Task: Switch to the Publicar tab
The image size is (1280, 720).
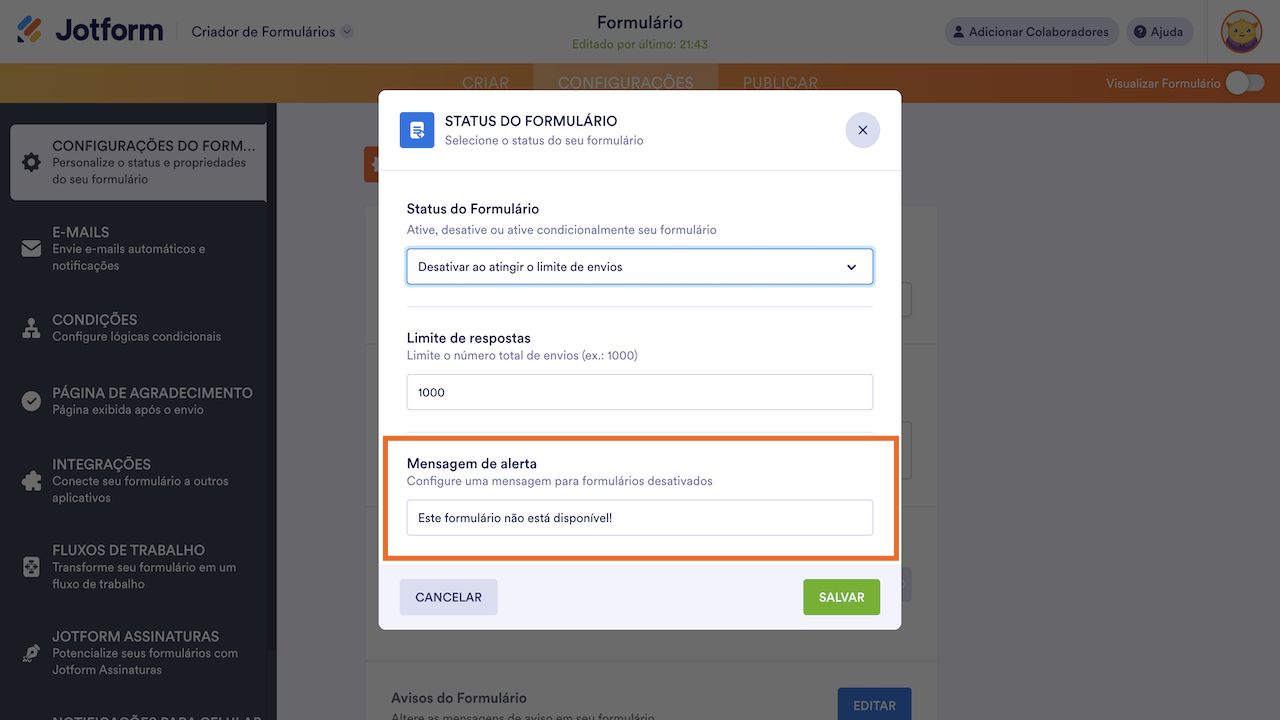Action: [780, 83]
